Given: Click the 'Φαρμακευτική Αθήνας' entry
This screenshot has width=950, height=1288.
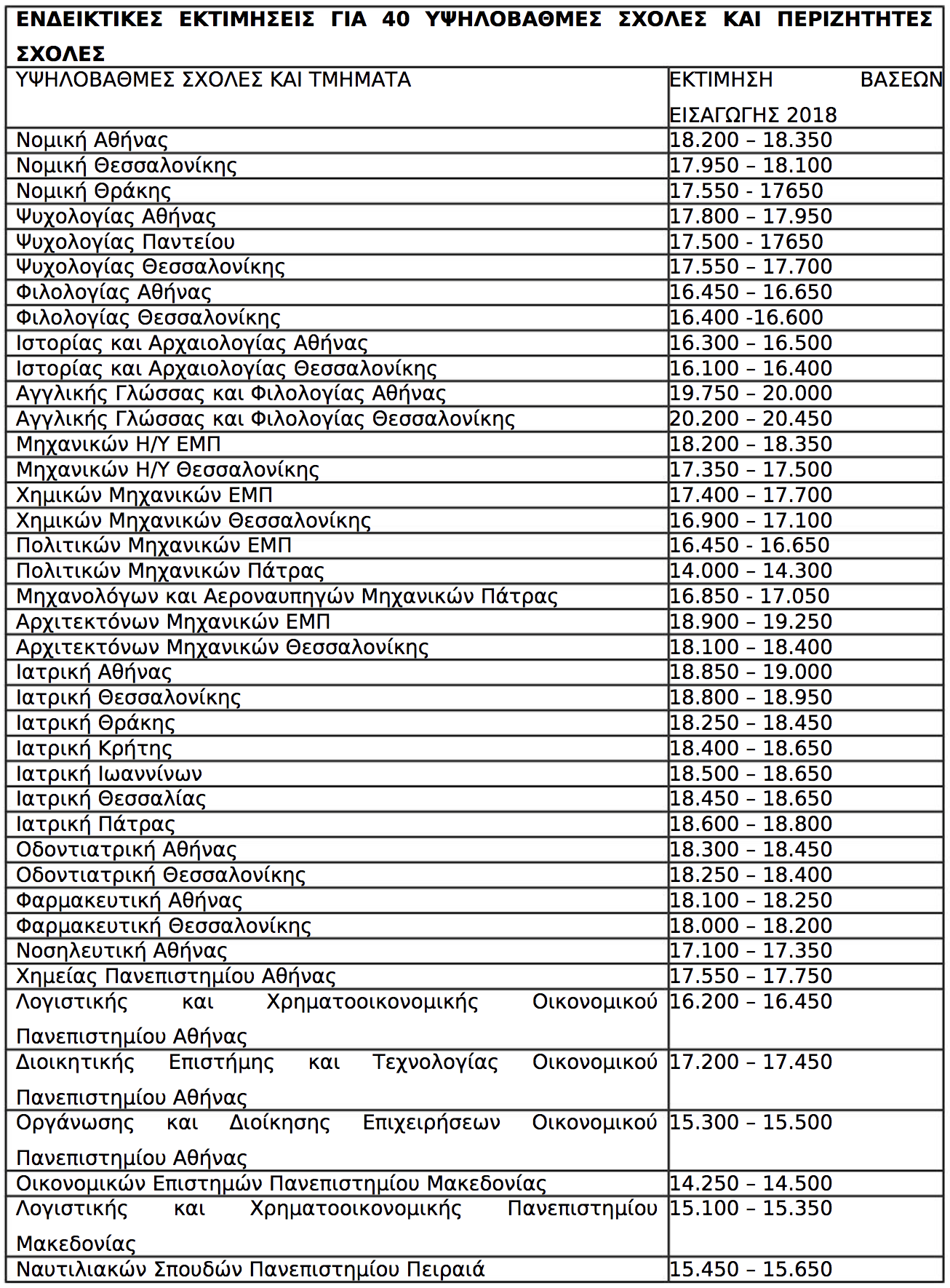Looking at the screenshot, I should pyautogui.click(x=129, y=901).
